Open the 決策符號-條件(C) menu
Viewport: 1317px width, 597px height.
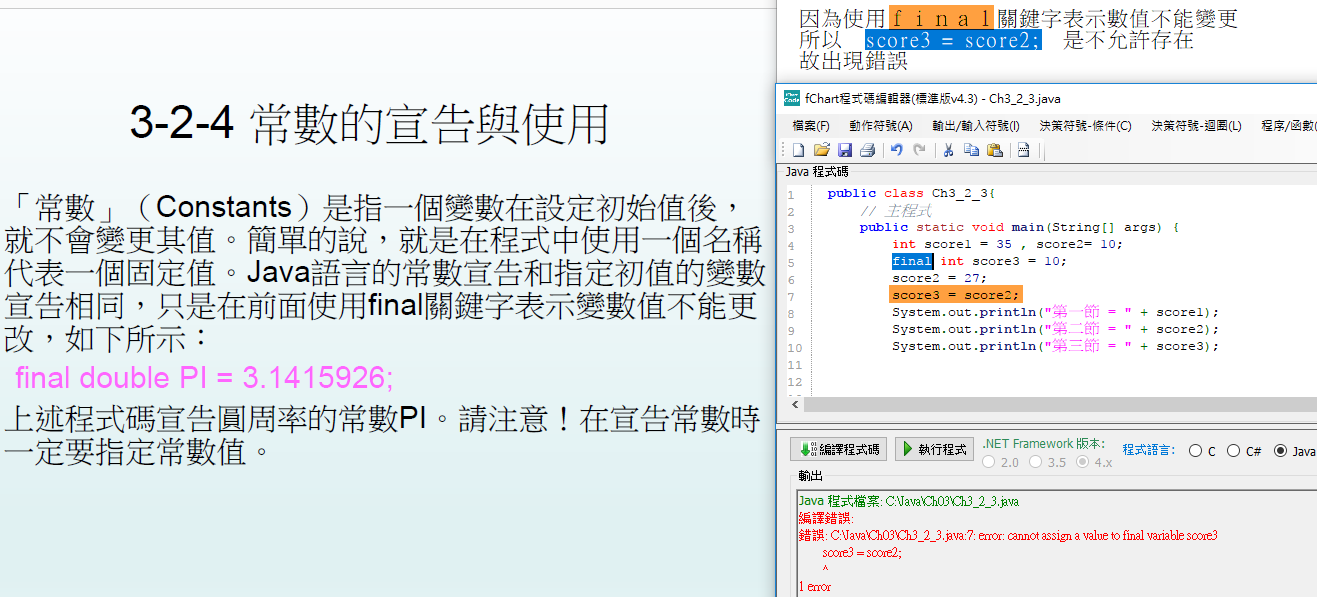(1085, 126)
